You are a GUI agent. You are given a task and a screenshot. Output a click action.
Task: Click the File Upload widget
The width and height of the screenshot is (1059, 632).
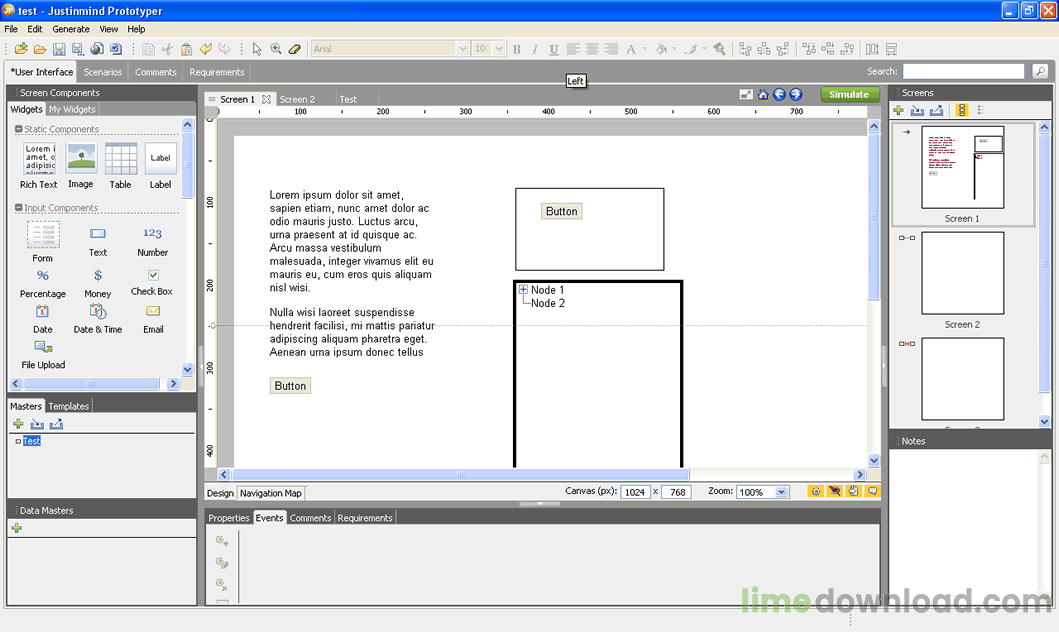[x=43, y=355]
